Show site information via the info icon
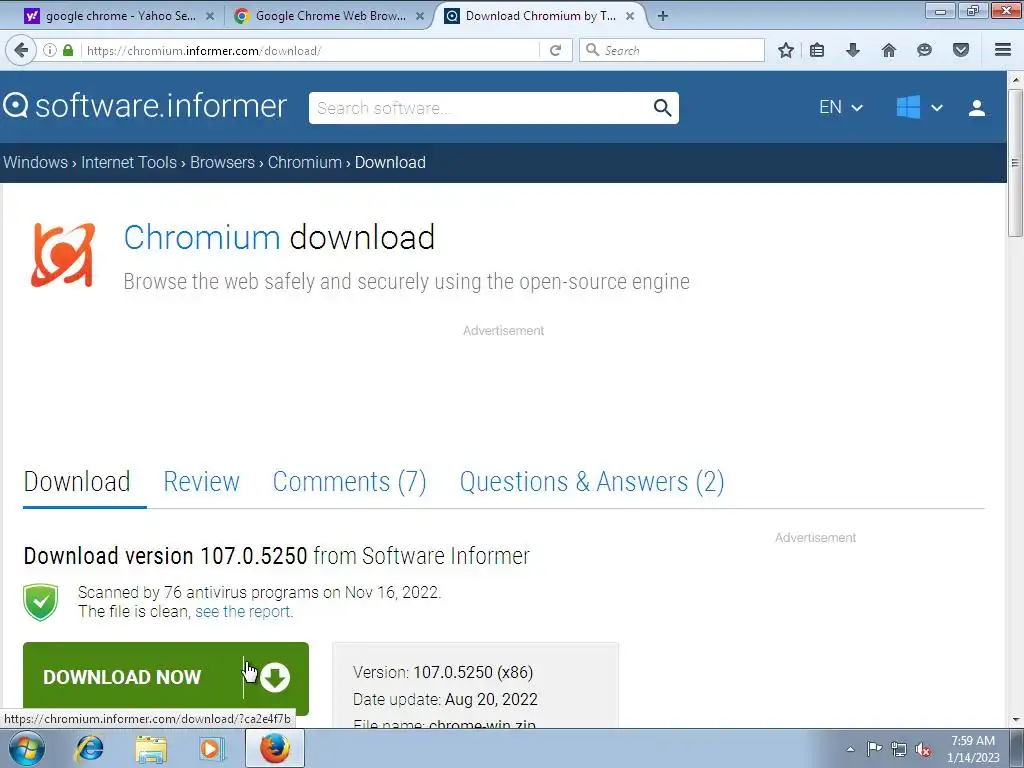The height and width of the screenshot is (768, 1024). pos(50,50)
